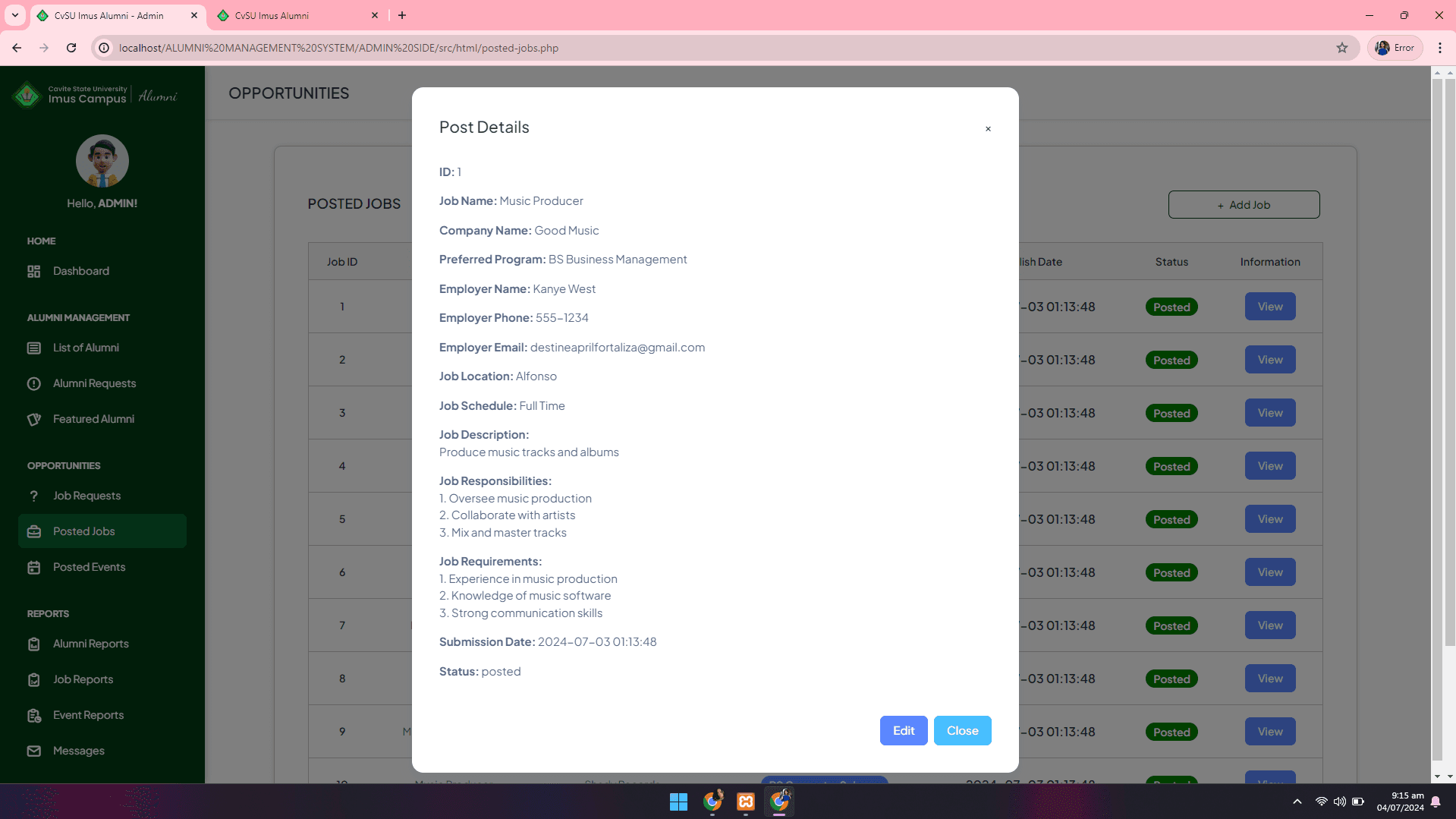Close the Post Details modal with X
1456x819 pixels.
pyautogui.click(x=988, y=129)
